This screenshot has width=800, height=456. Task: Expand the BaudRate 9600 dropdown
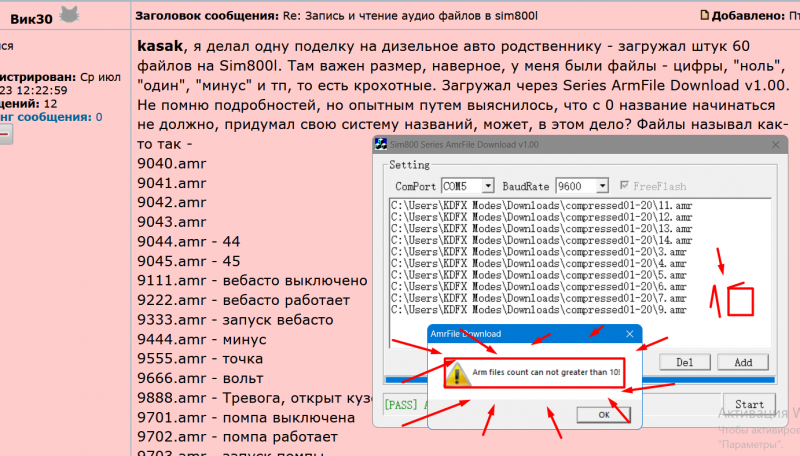click(601, 186)
